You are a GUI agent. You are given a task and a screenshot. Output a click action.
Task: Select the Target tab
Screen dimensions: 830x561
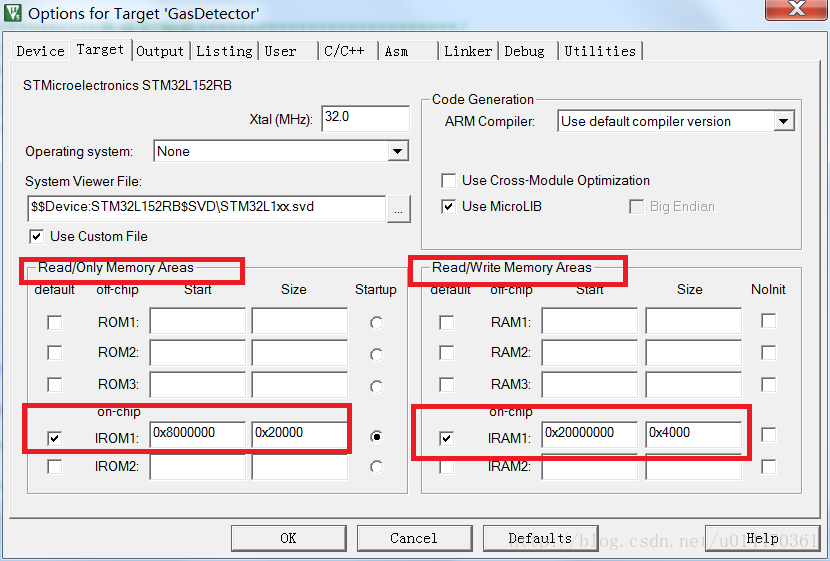click(100, 50)
